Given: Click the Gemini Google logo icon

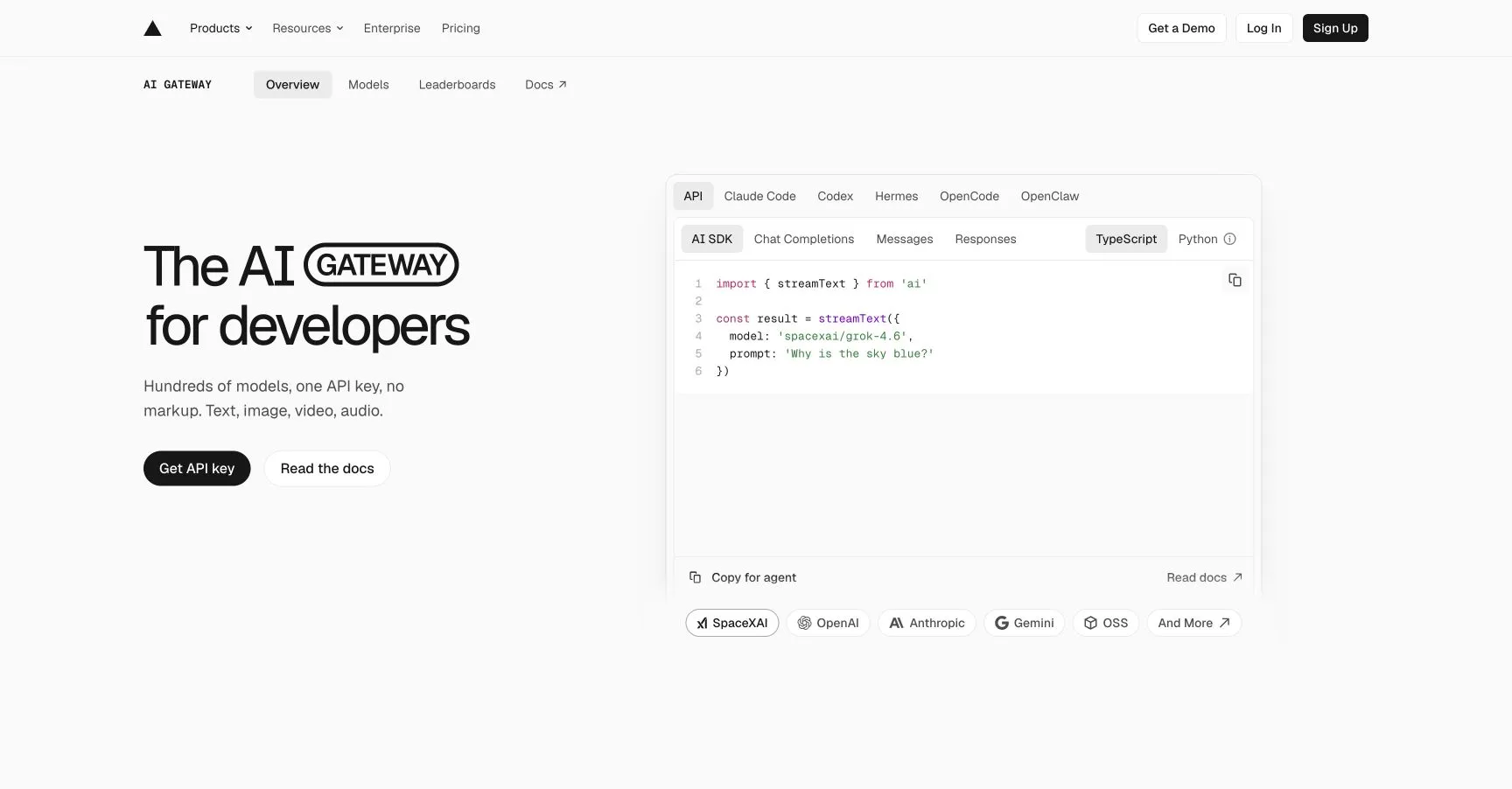Looking at the screenshot, I should click(x=1002, y=623).
